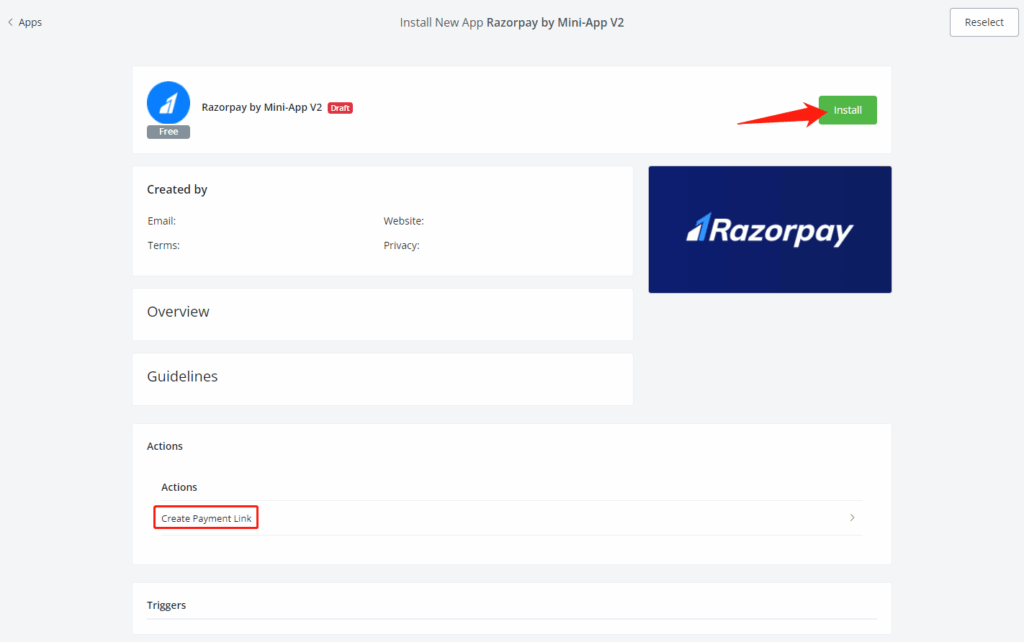This screenshot has height=642, width=1024.
Task: Expand the Overview section
Action: [x=178, y=312]
